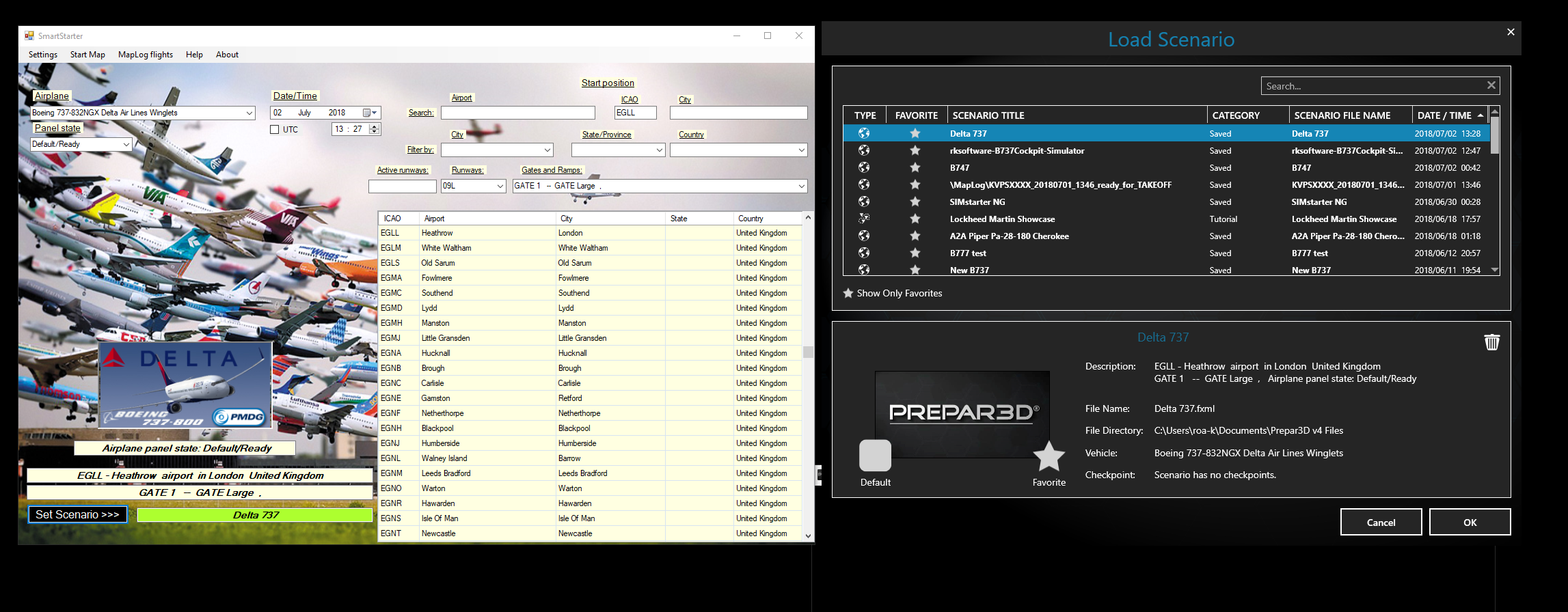Toggle favorite star for B777 test row
Screen dimensions: 1568x612
coord(915,253)
